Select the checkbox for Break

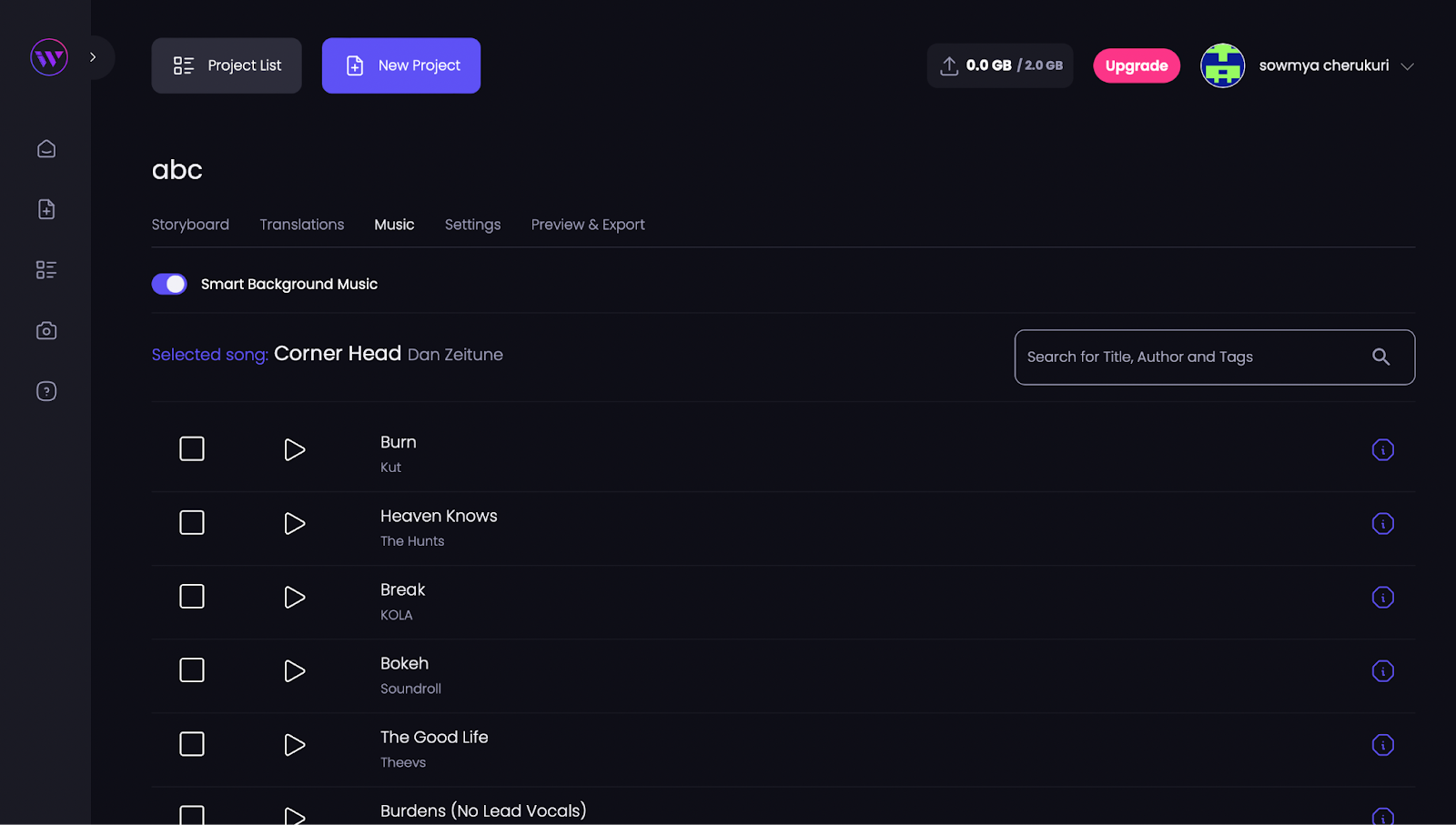click(192, 596)
